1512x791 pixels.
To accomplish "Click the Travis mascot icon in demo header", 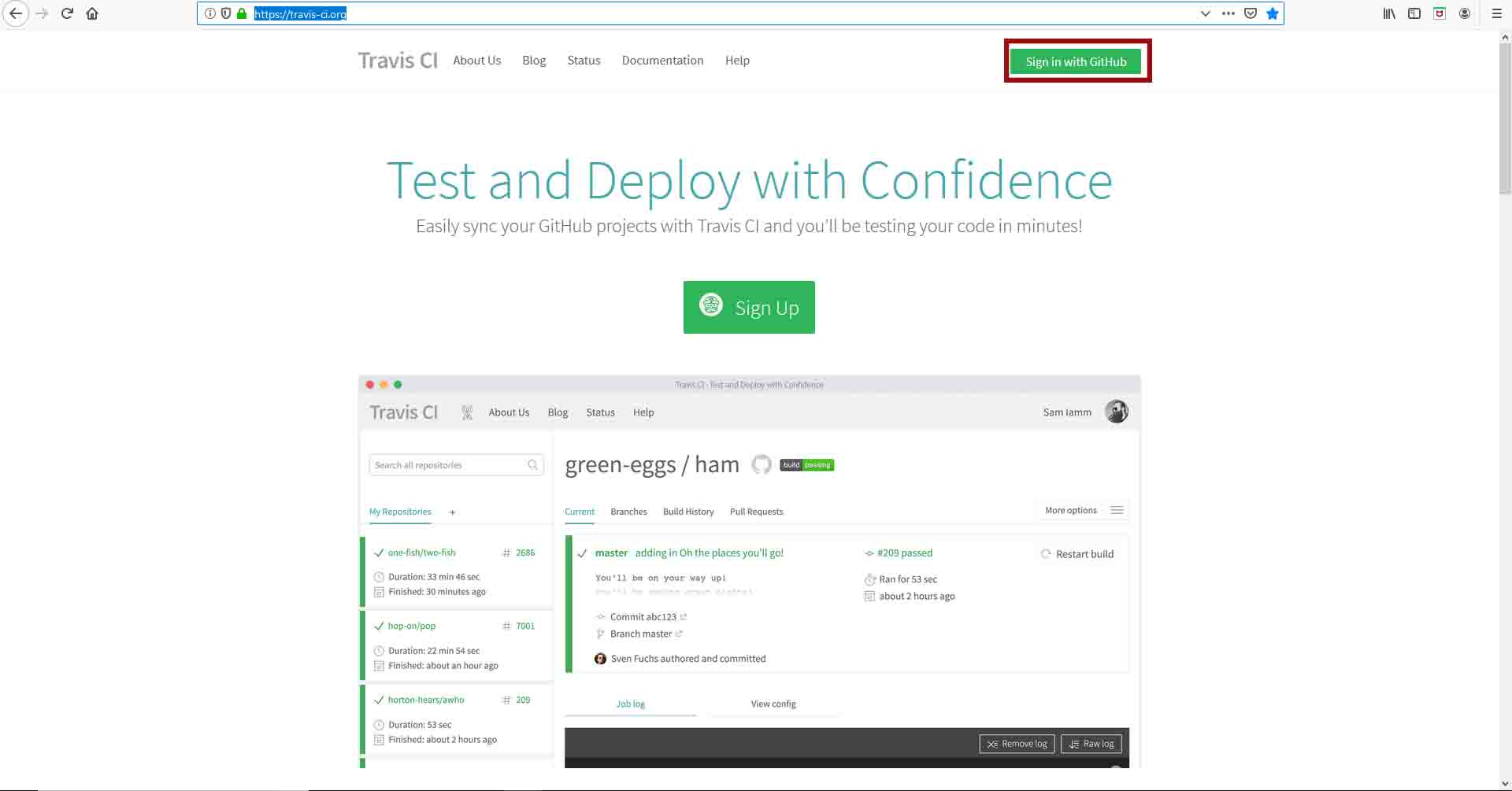I will (x=467, y=412).
